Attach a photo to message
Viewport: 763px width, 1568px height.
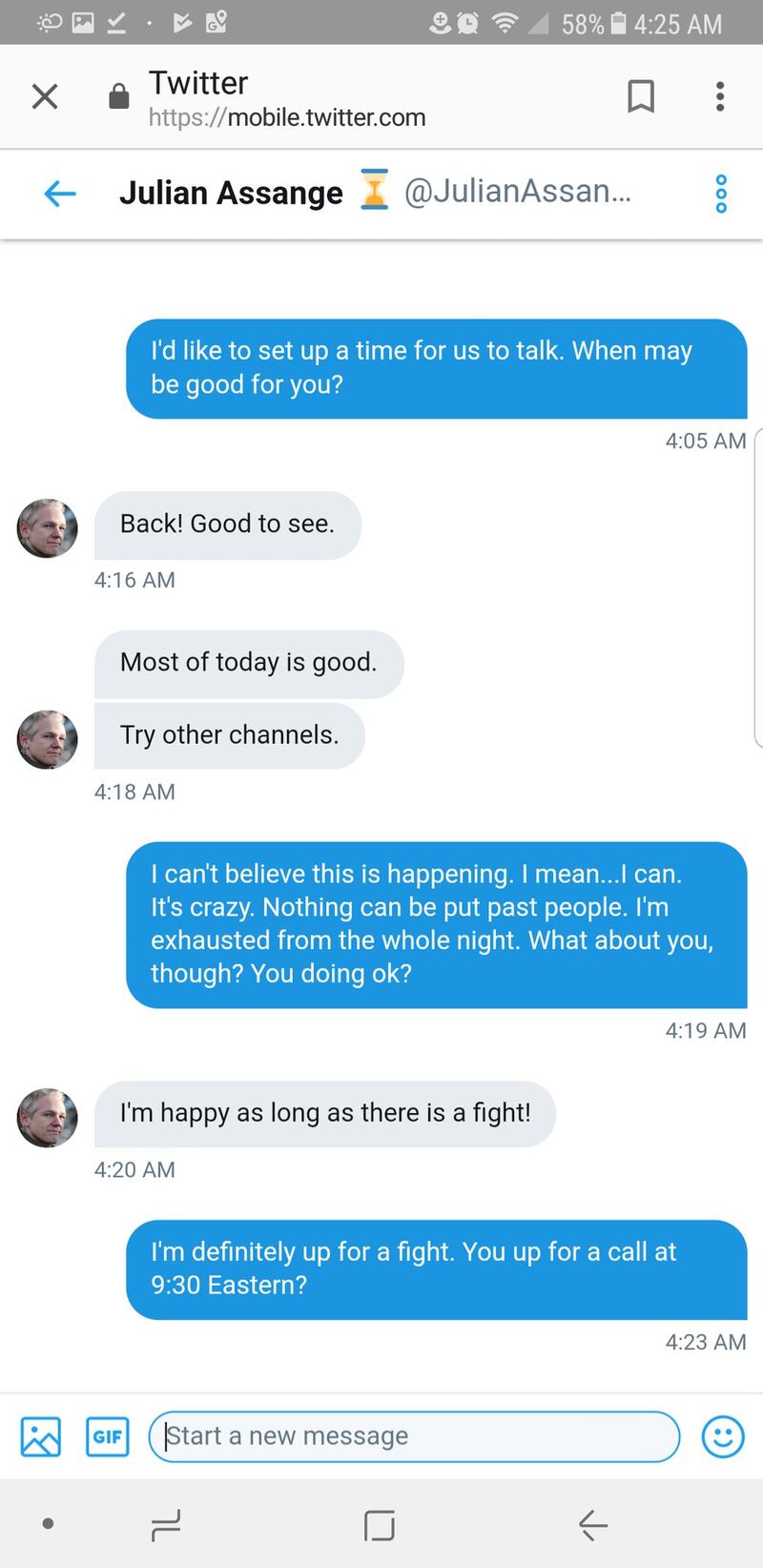41,1436
